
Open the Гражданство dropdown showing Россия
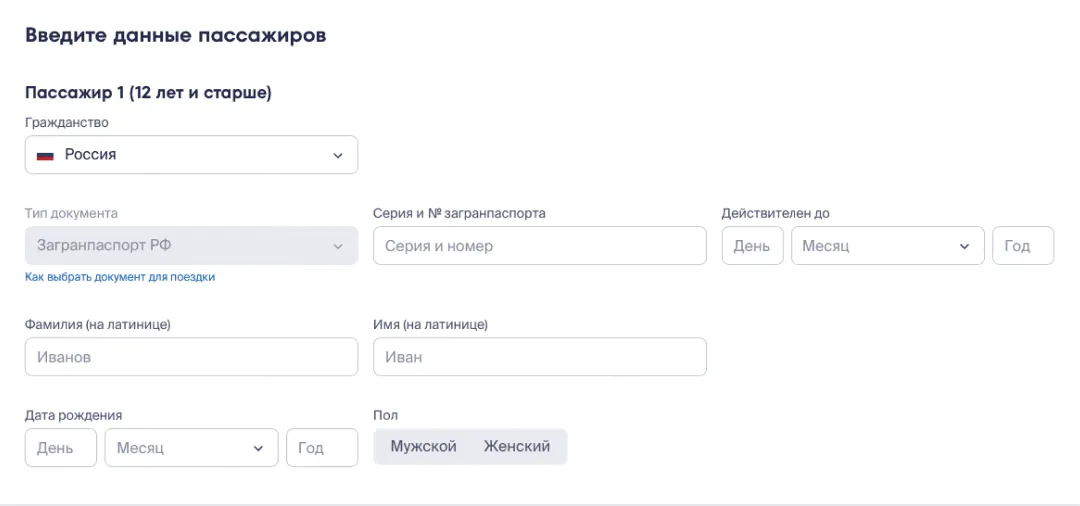coord(191,155)
